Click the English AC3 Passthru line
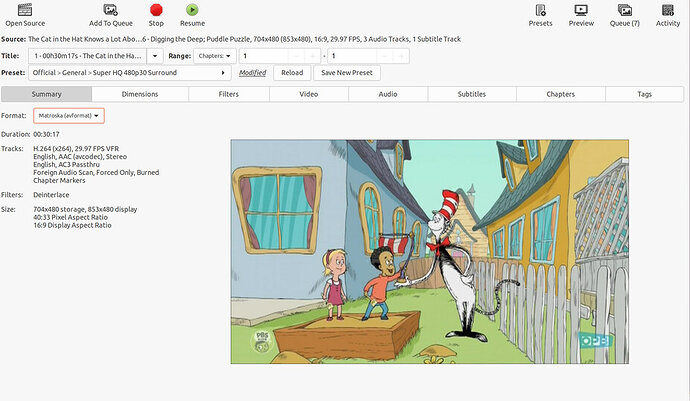690x401 pixels. (66, 165)
